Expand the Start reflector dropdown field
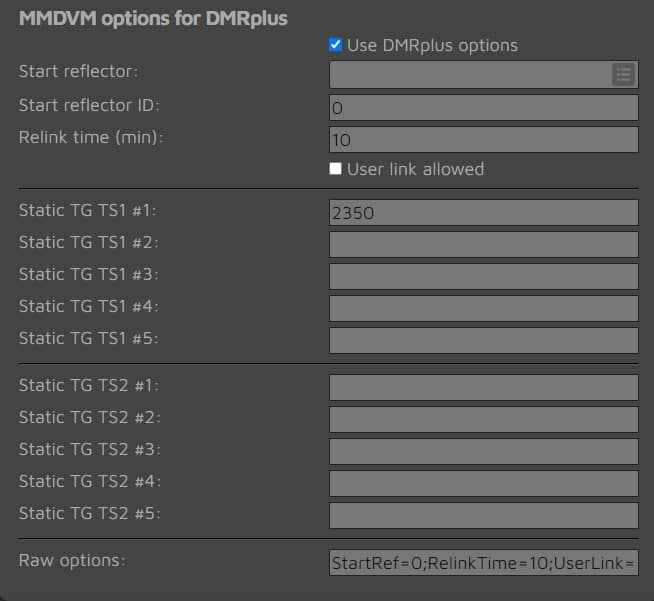Screen dimensions: 654x601 tap(483, 75)
